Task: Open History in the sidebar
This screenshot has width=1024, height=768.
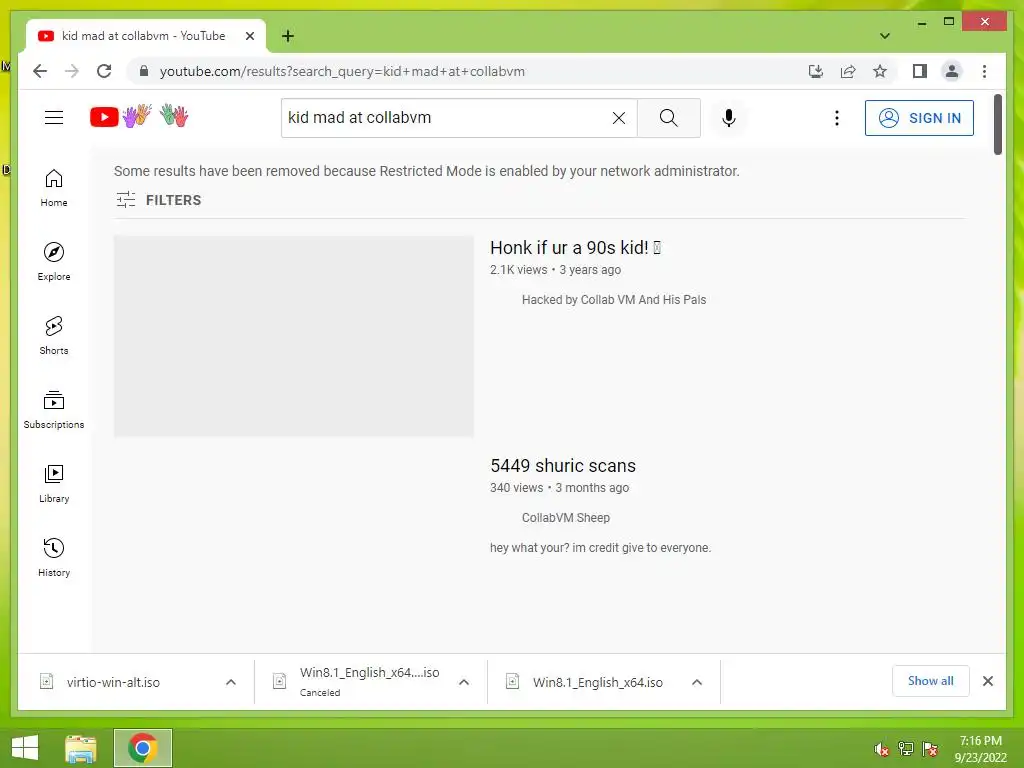Action: (x=54, y=557)
